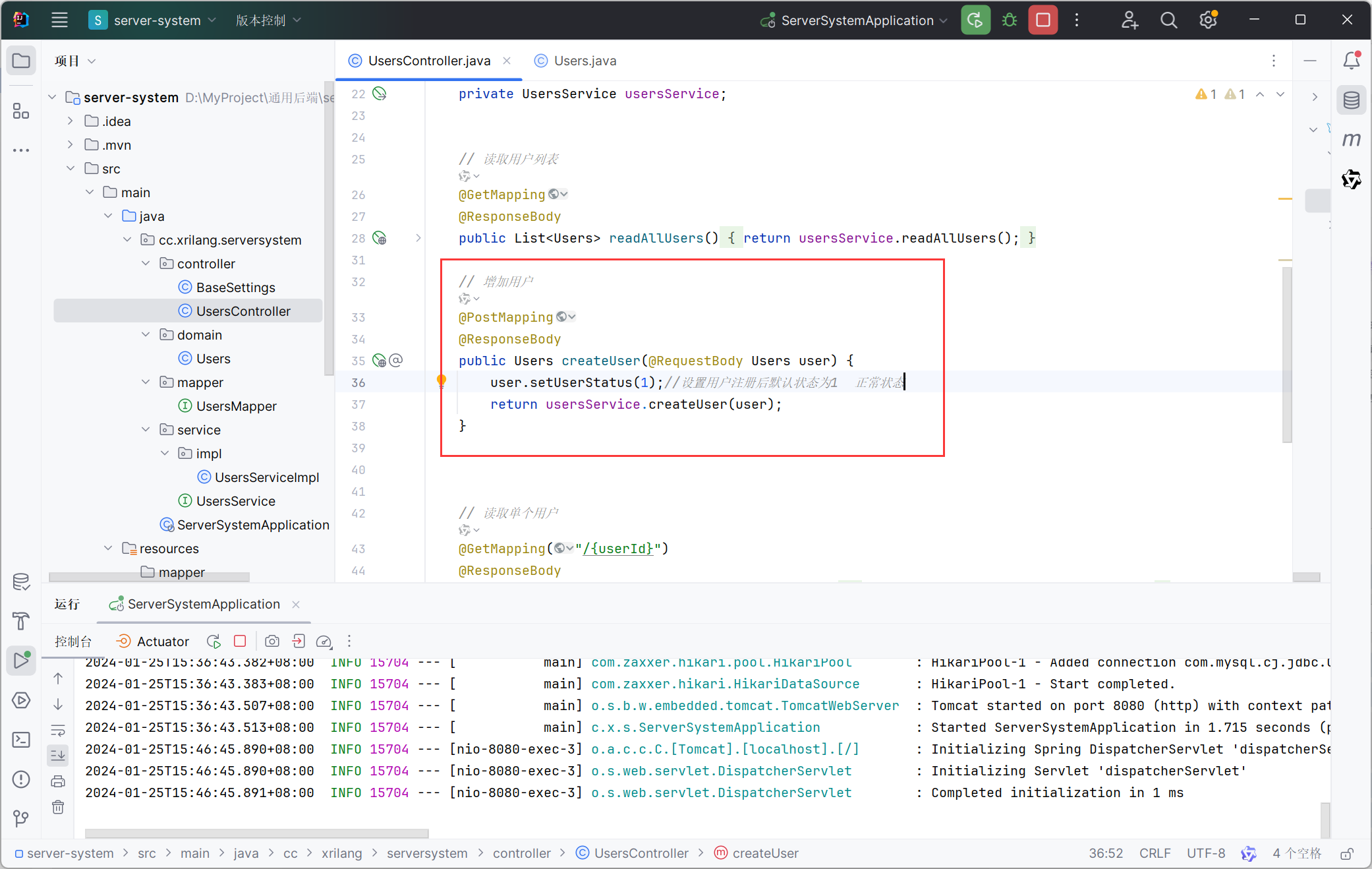1372x869 pixels.
Task: Click the UsersController breadcrumb
Action: pyautogui.click(x=632, y=853)
